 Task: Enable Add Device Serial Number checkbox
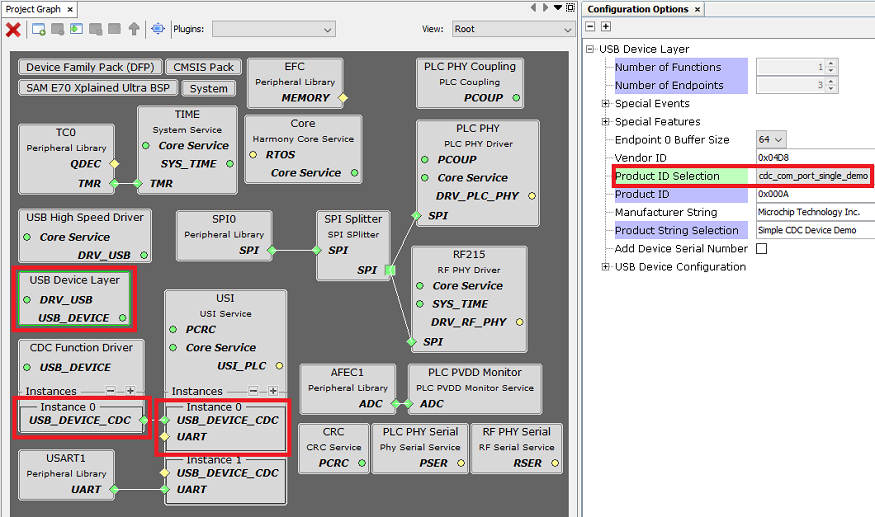[x=762, y=249]
